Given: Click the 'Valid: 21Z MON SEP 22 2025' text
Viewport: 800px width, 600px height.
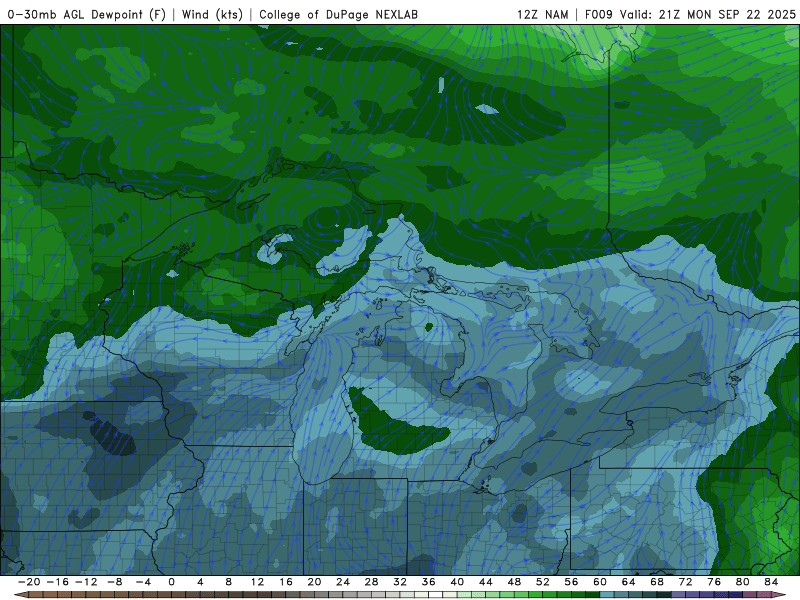Looking at the screenshot, I should coord(708,14).
